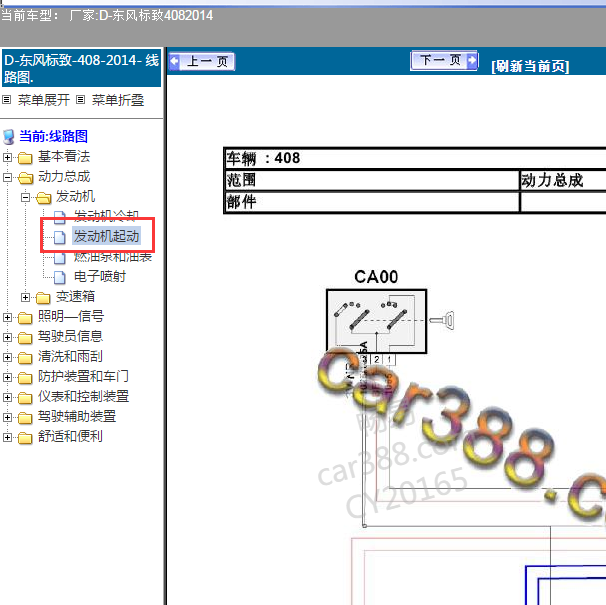606x605 pixels.
Task: Open the 电子喷射 wiring diagram
Action: click(x=100, y=276)
